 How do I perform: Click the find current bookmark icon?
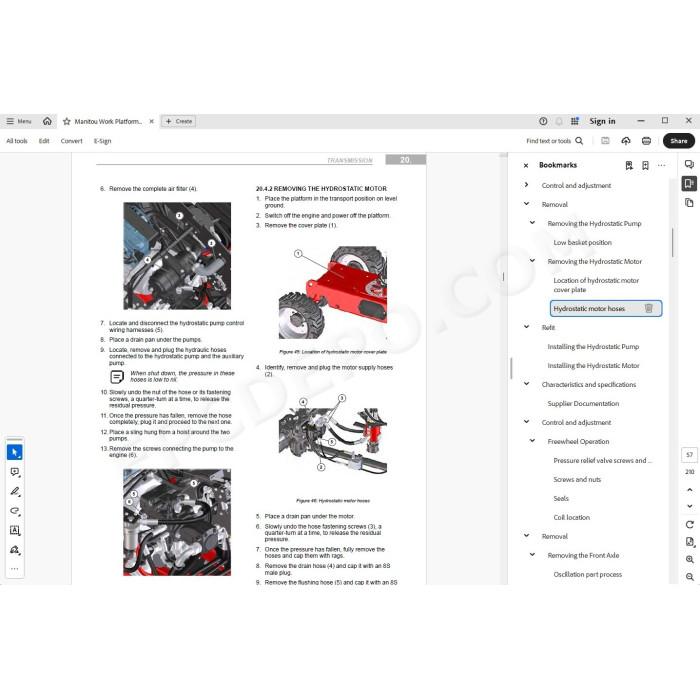[629, 166]
